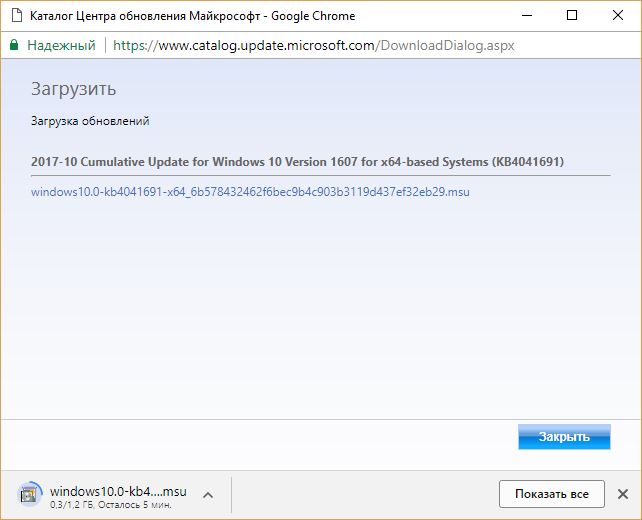642x520 pixels.
Task: Click the "Загрузить" heading
Action: point(74,89)
